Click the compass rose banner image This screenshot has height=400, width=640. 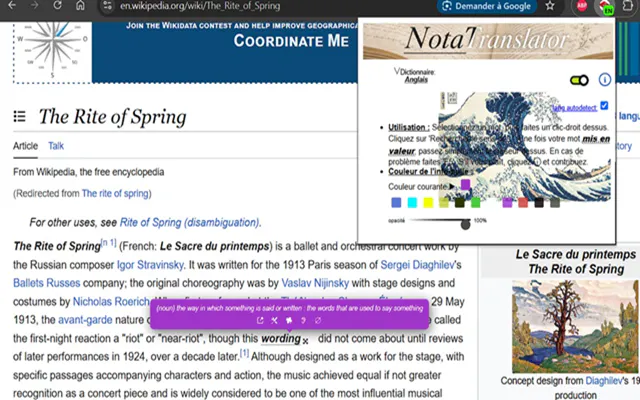53,50
